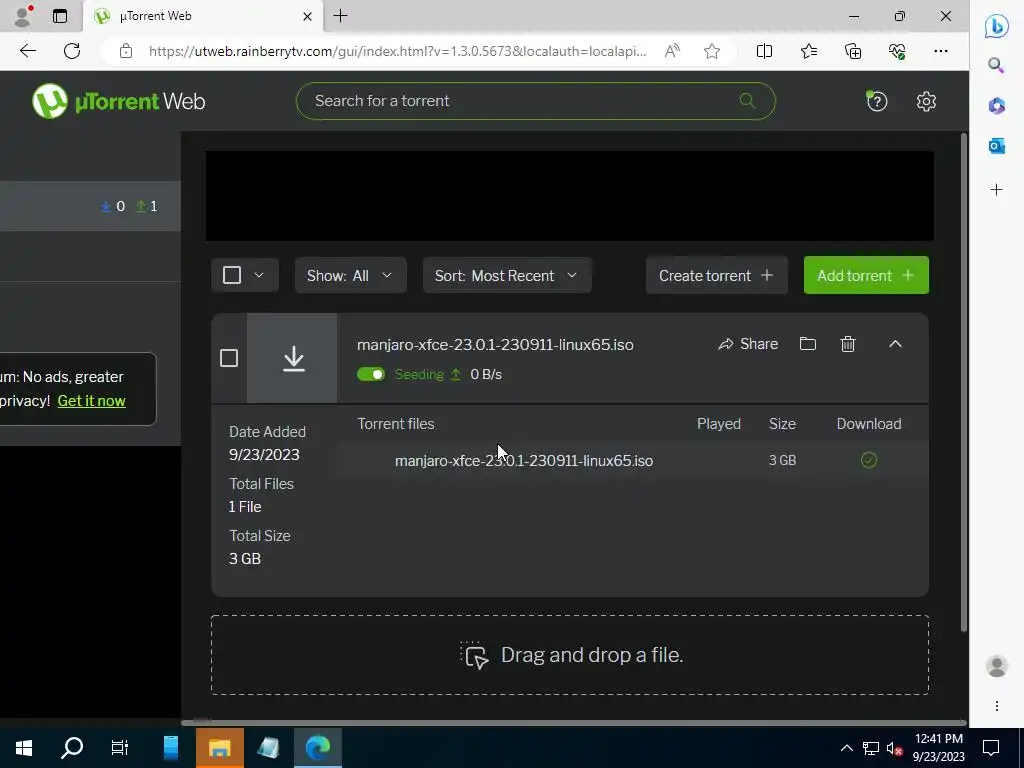Click the green completed checkmark in Download column
Screen dimensions: 1024x768
pyautogui.click(x=869, y=460)
